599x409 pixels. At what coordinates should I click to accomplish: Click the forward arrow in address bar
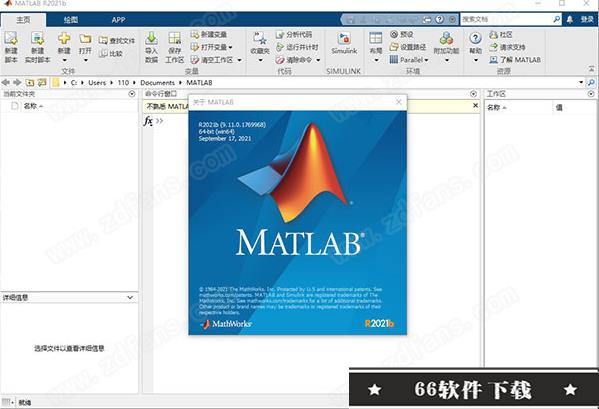(x=17, y=82)
